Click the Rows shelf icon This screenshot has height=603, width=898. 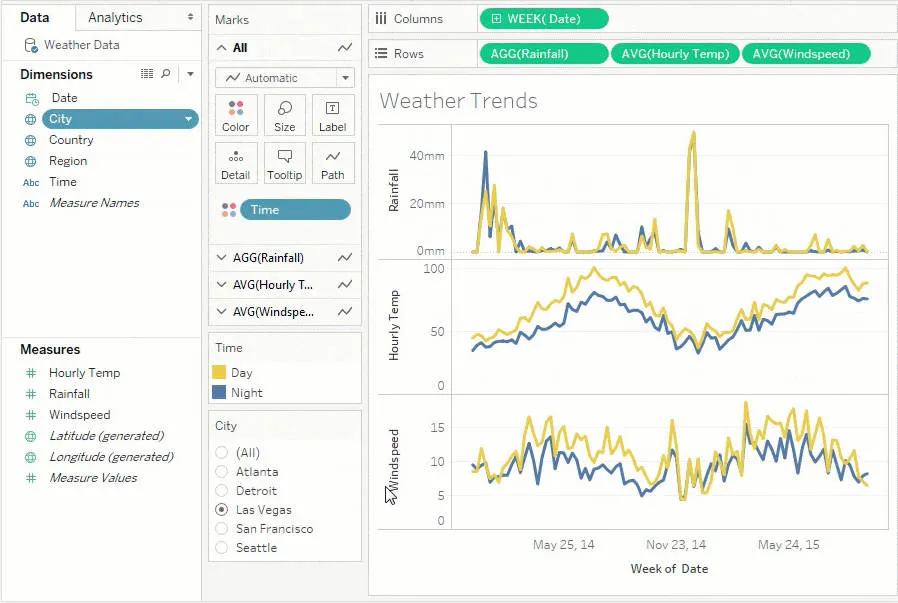(x=381, y=54)
